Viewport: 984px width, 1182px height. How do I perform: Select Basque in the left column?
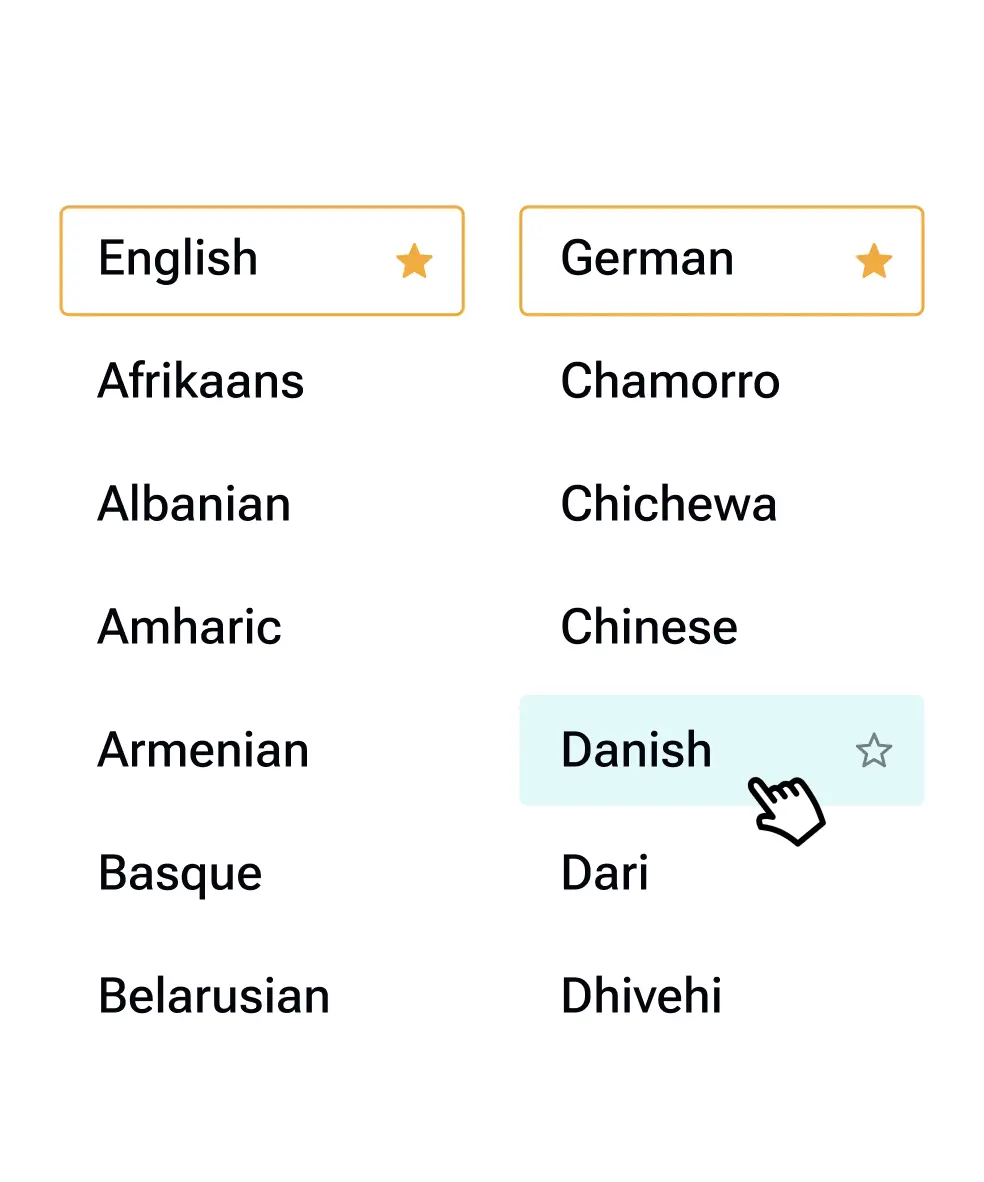[180, 874]
